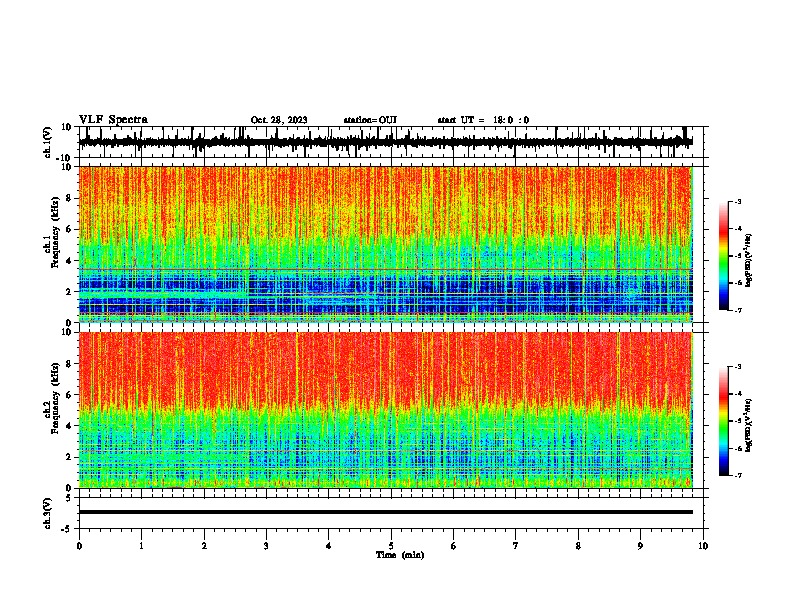Click inside the ch.1 spectrogram panel

(x=391, y=244)
